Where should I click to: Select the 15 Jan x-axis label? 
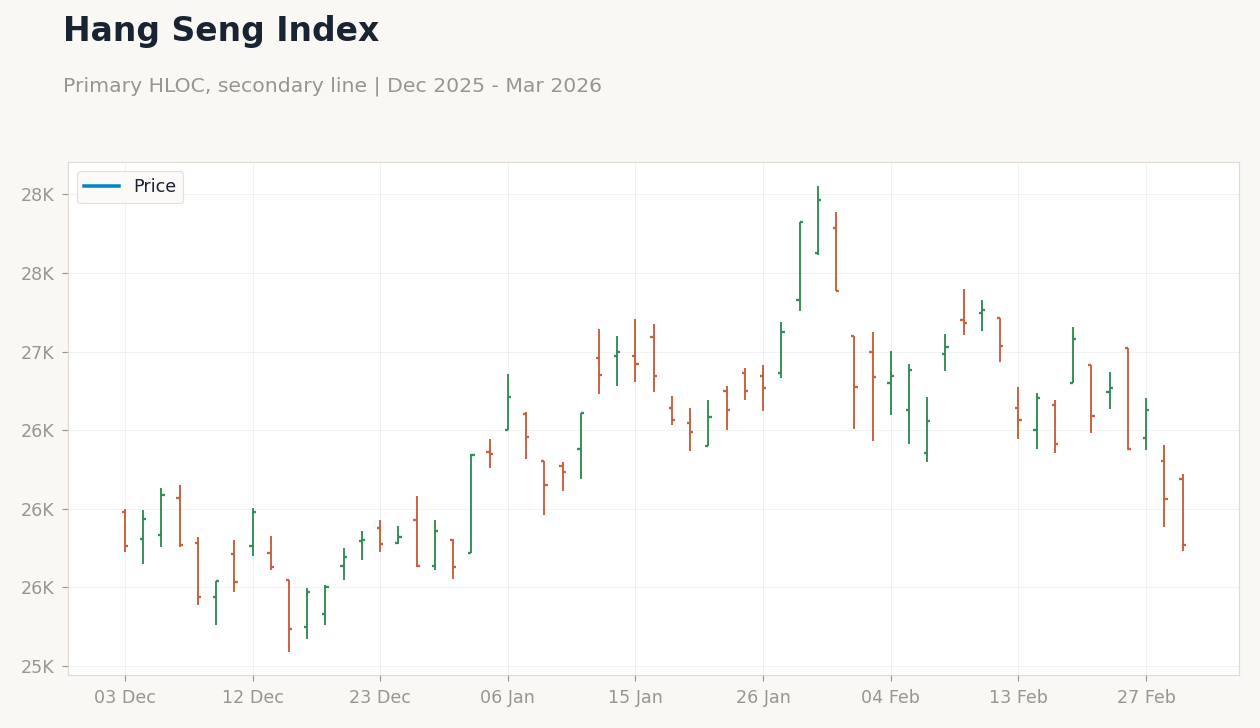coord(635,698)
